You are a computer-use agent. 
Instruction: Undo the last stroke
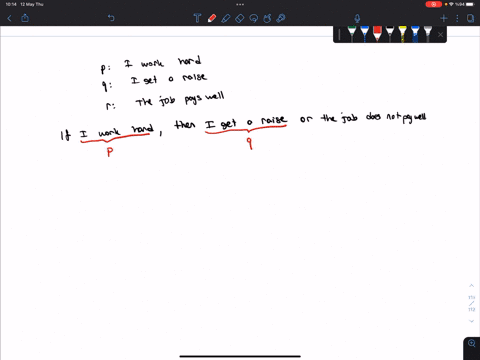[111, 18]
